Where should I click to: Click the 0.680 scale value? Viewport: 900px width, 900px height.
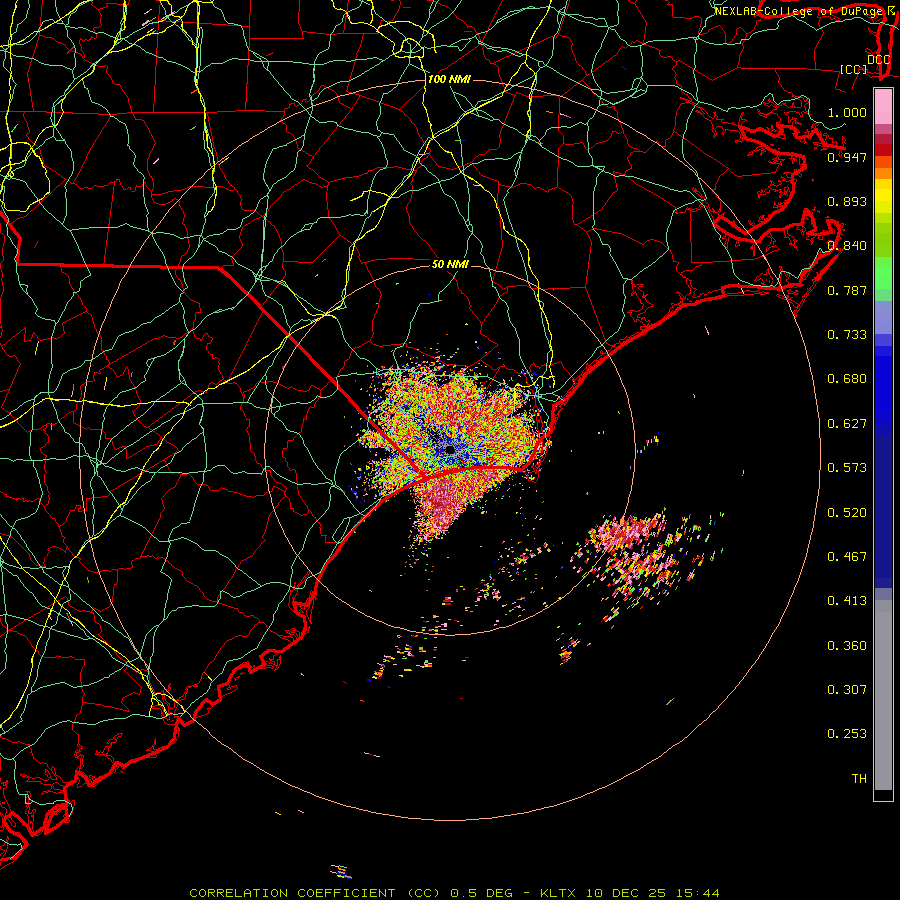tap(847, 379)
